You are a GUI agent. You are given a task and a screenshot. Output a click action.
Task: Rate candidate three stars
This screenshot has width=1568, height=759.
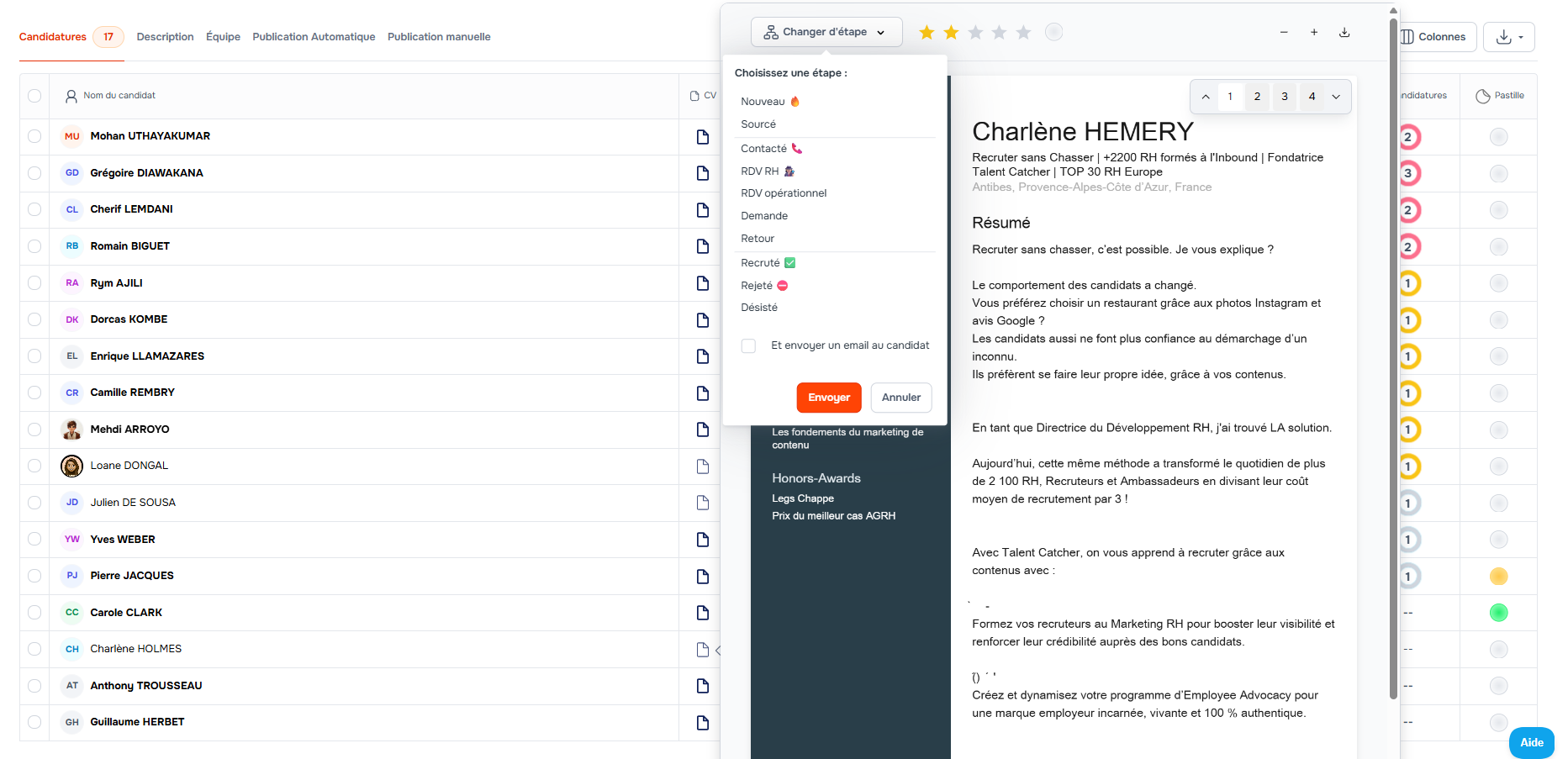coord(975,32)
